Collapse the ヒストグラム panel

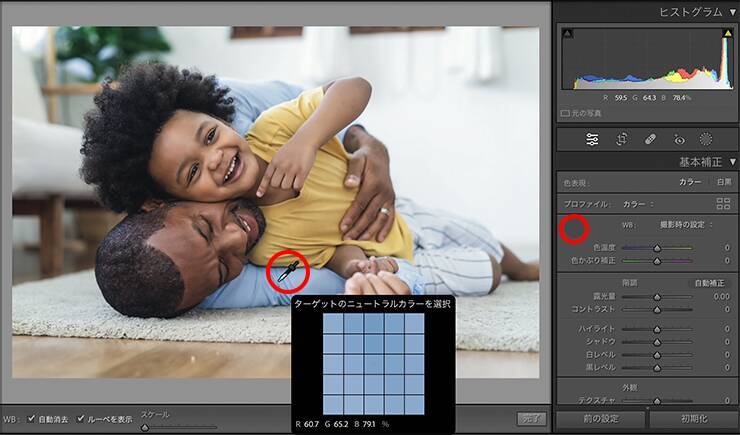[x=732, y=12]
